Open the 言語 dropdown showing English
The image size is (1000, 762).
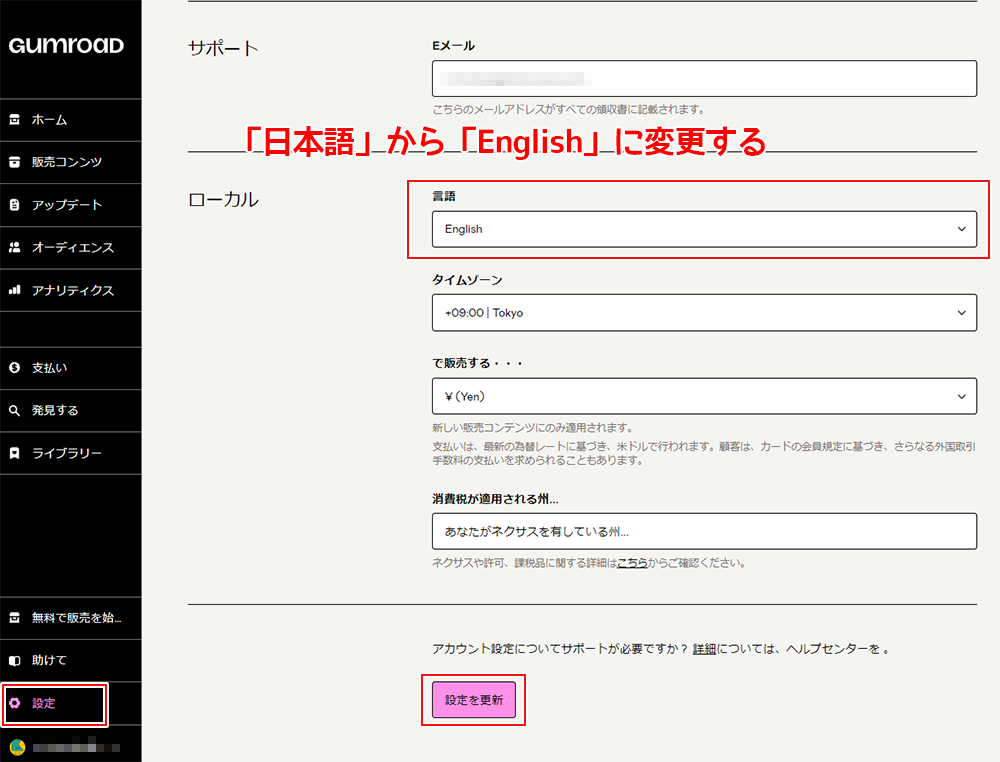pyautogui.click(x=704, y=229)
